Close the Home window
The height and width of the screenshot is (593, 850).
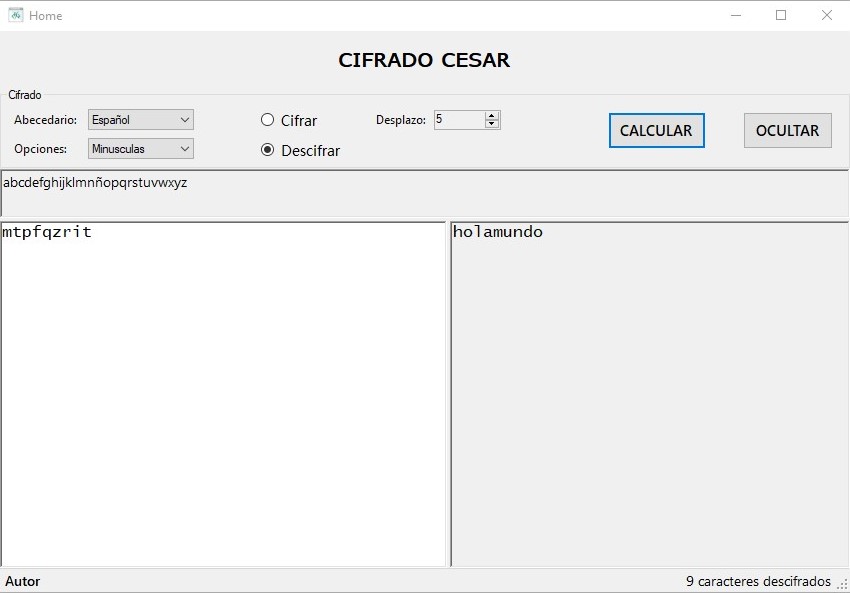[826, 15]
